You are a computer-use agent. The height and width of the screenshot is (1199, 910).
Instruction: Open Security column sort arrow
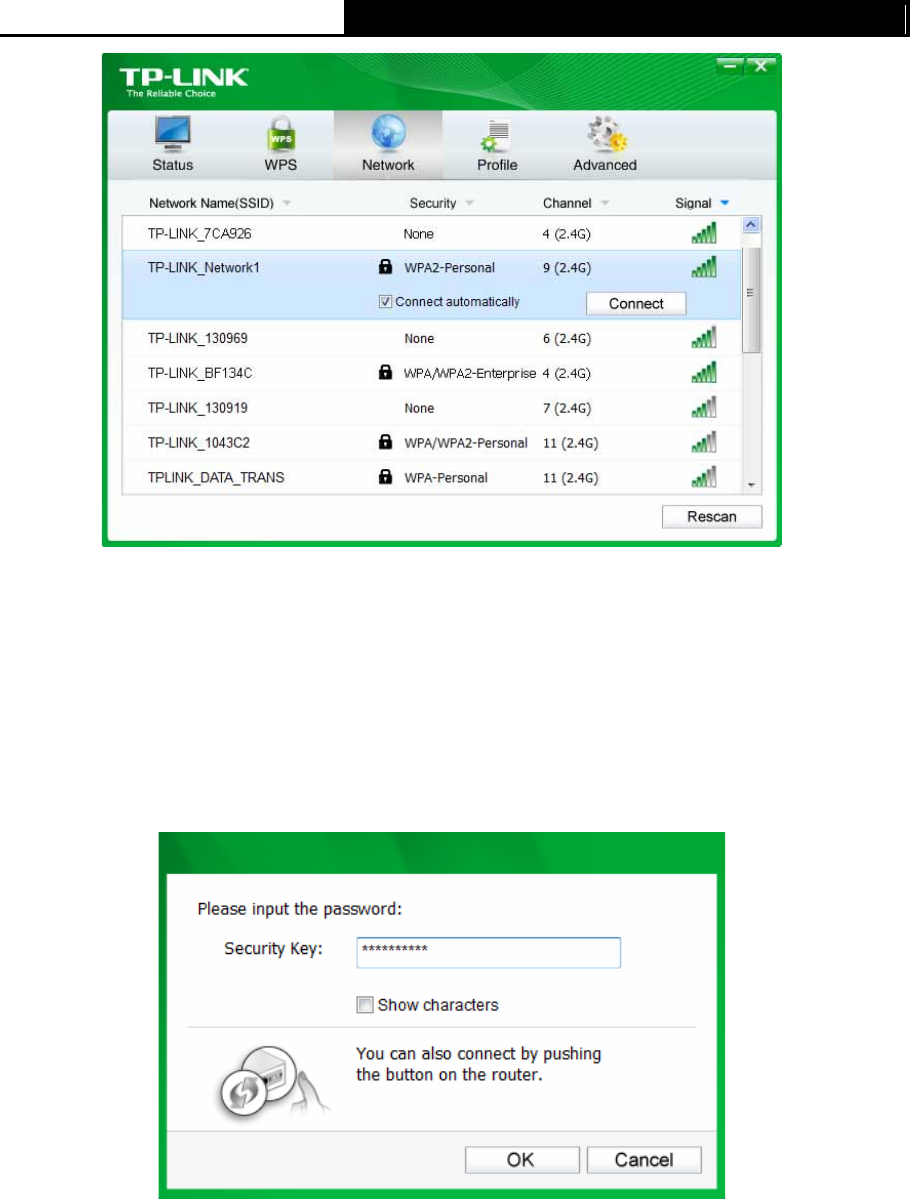tap(470, 203)
